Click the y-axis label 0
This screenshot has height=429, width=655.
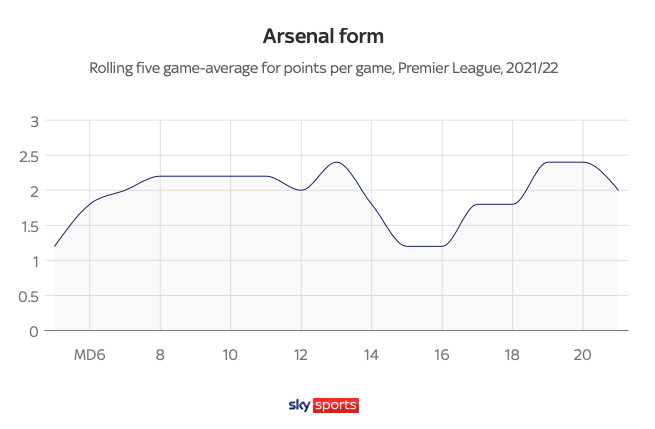34,331
